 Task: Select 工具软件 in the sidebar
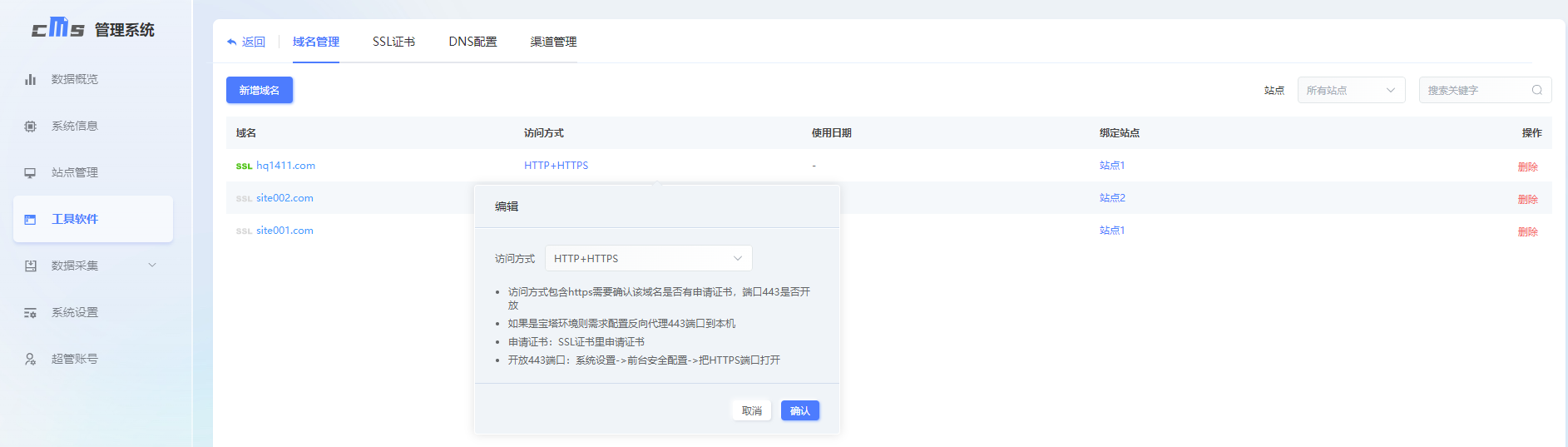(93, 219)
